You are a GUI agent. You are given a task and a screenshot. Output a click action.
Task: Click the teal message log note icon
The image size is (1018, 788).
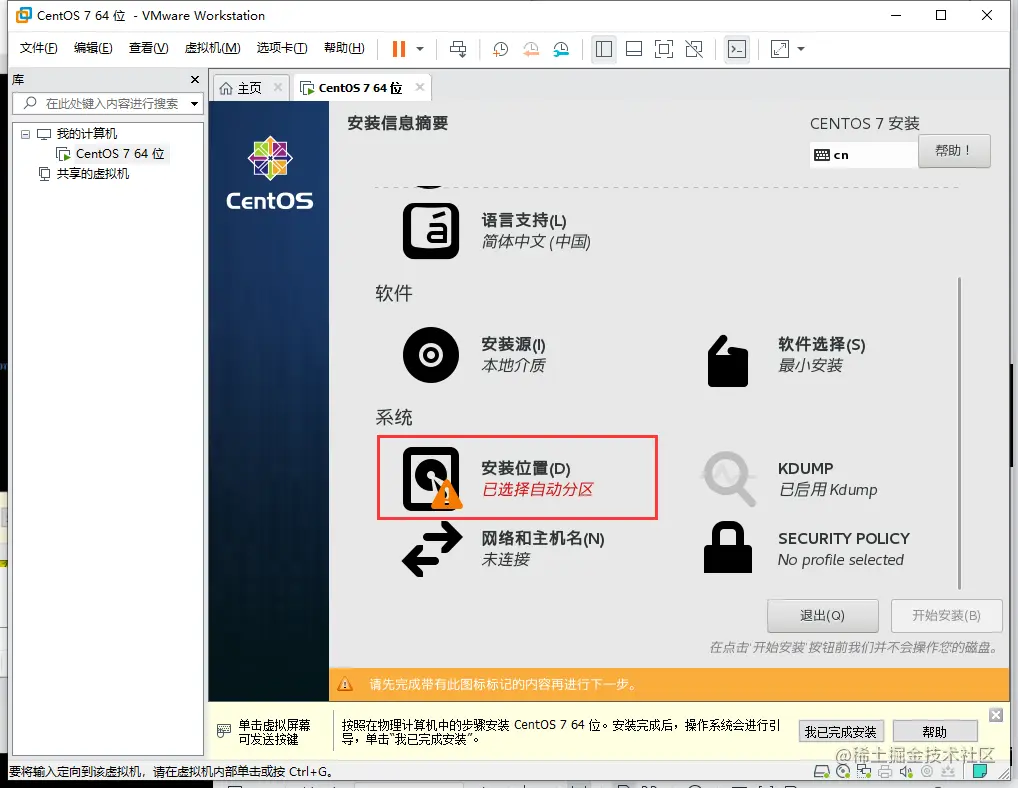tap(980, 771)
